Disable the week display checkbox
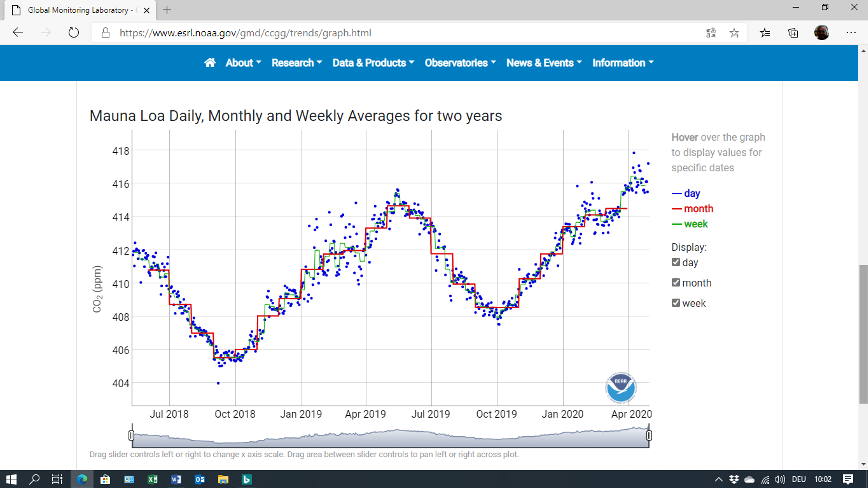Image resolution: width=868 pixels, height=488 pixels. click(x=676, y=303)
